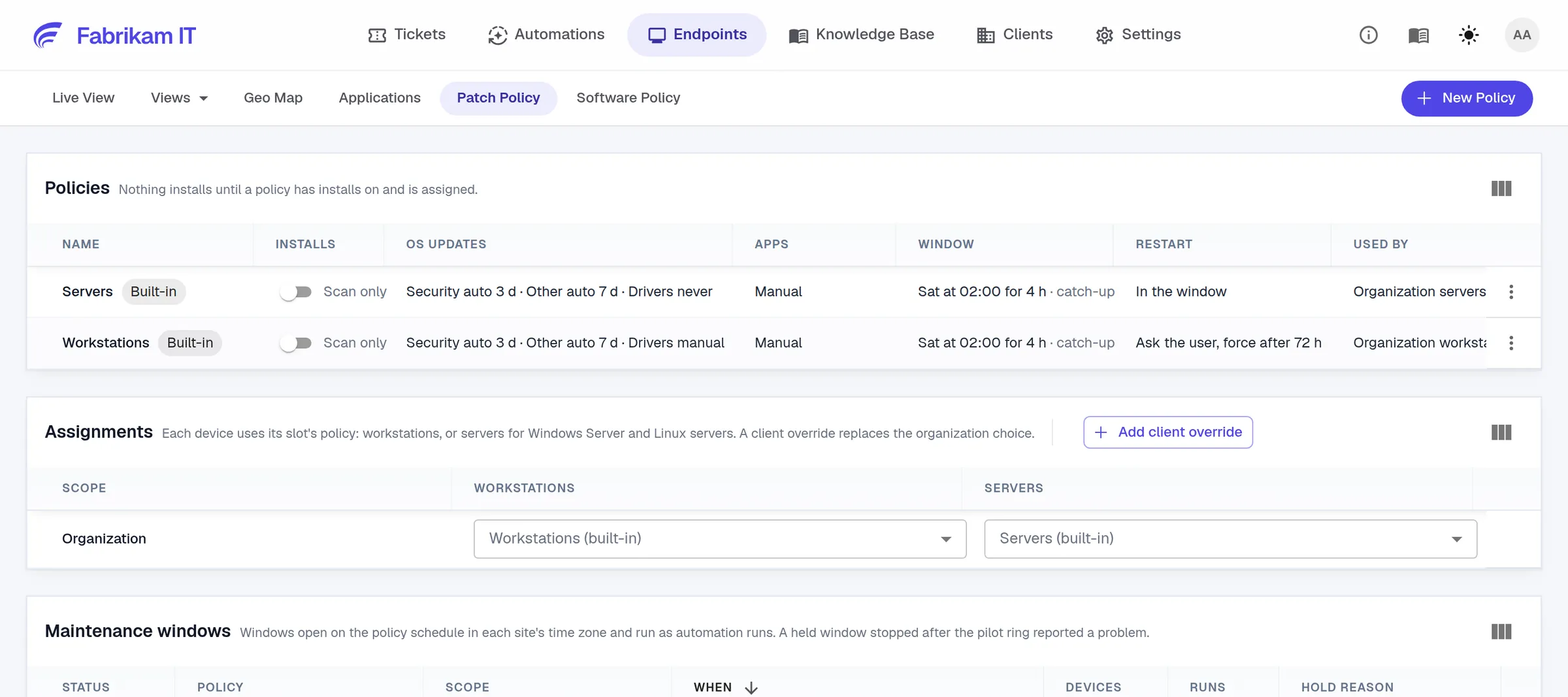Open the info icon in the header
The height and width of the screenshot is (697, 1568).
click(1368, 35)
